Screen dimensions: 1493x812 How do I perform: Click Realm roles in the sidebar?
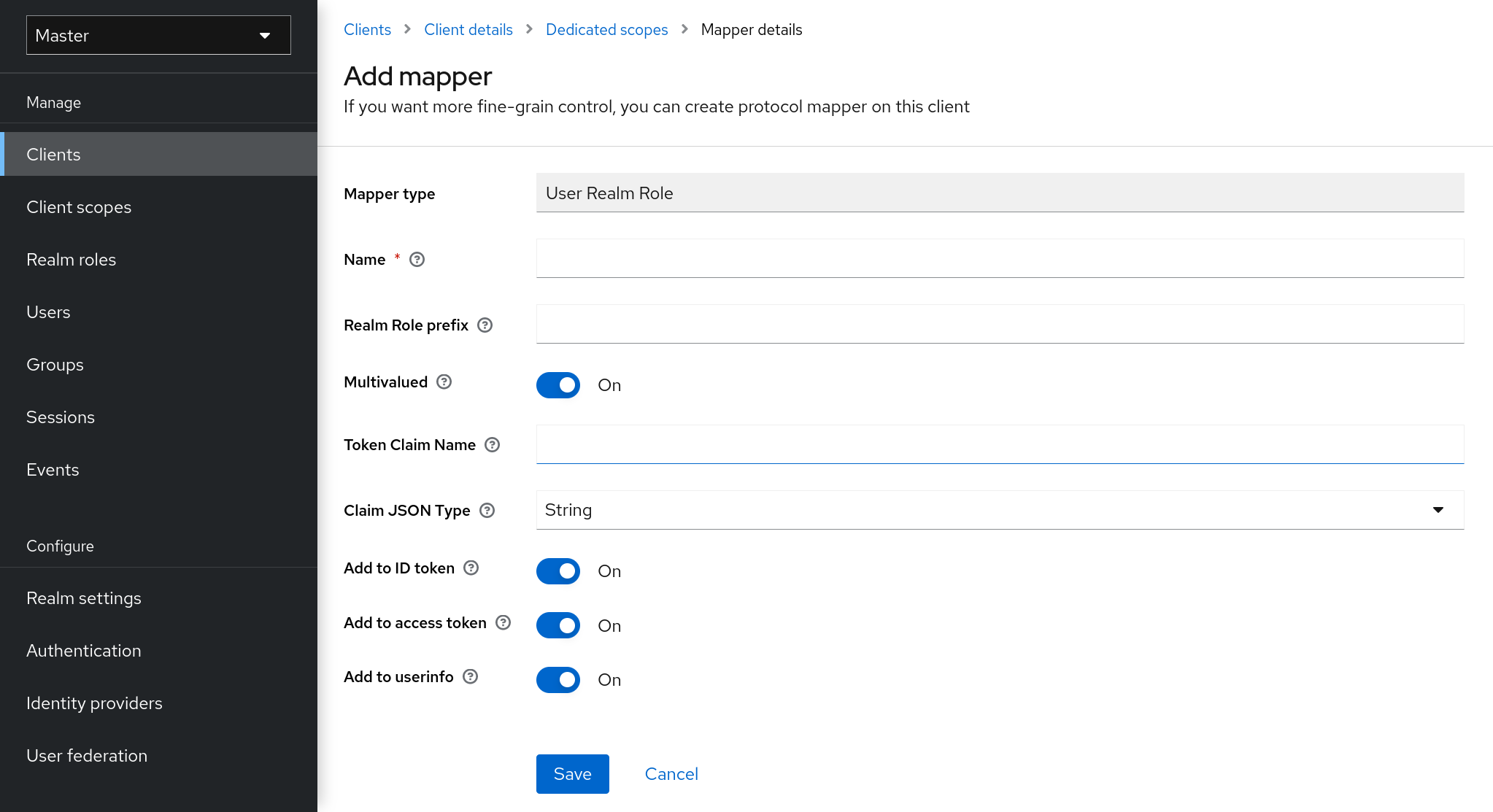coord(72,260)
